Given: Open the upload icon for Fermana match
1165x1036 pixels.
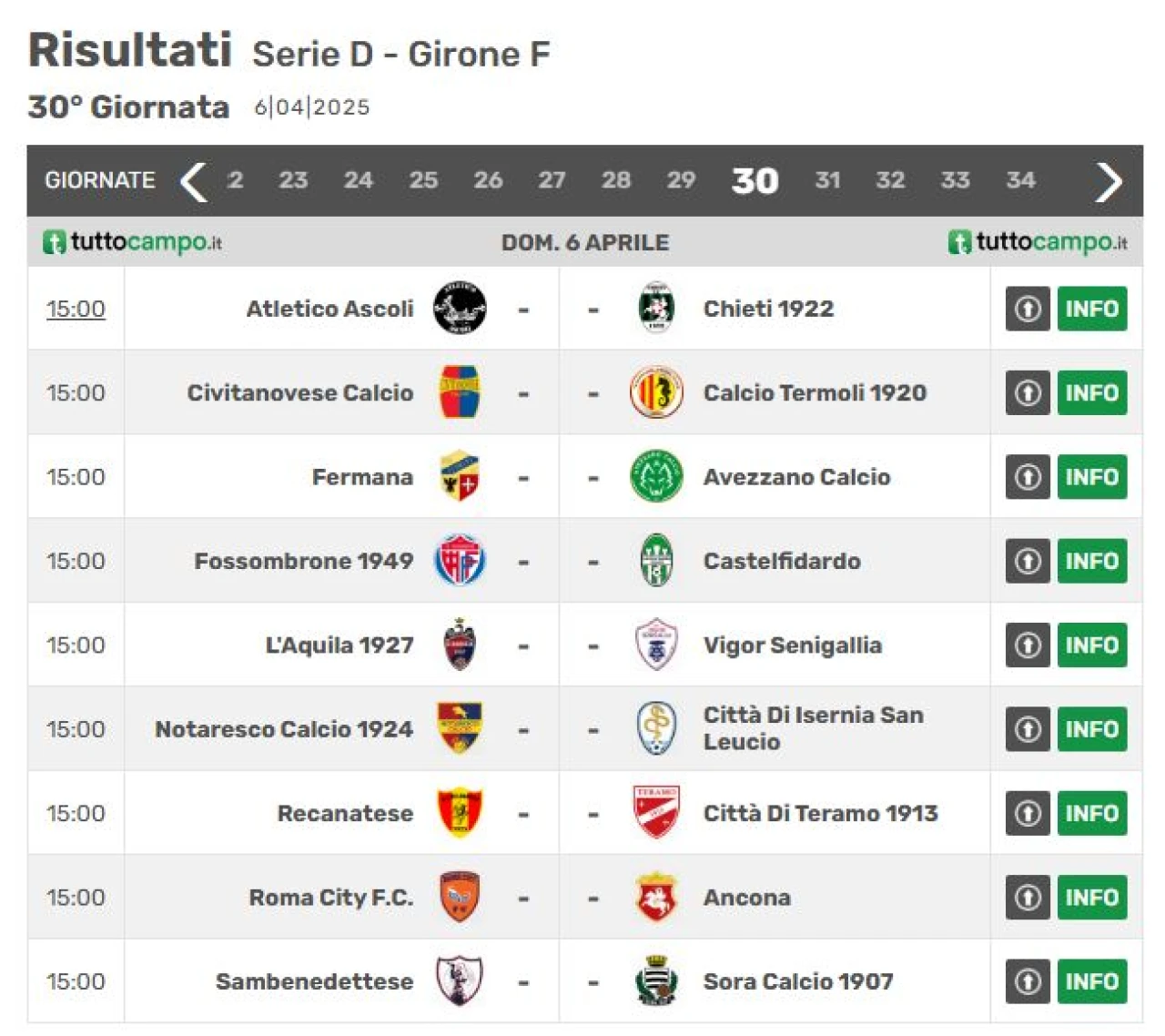Looking at the screenshot, I should click(x=1028, y=477).
